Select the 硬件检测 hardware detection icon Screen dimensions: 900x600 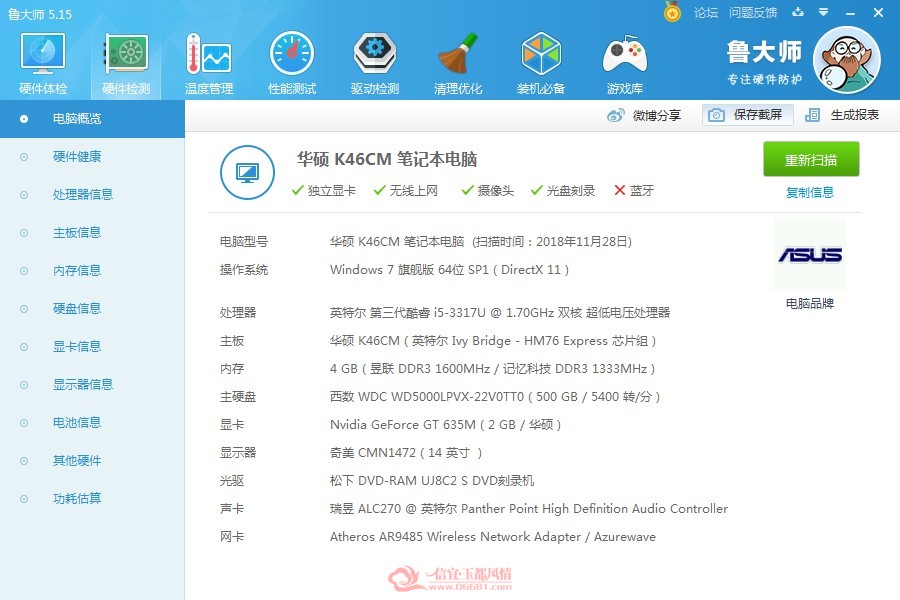(x=126, y=64)
